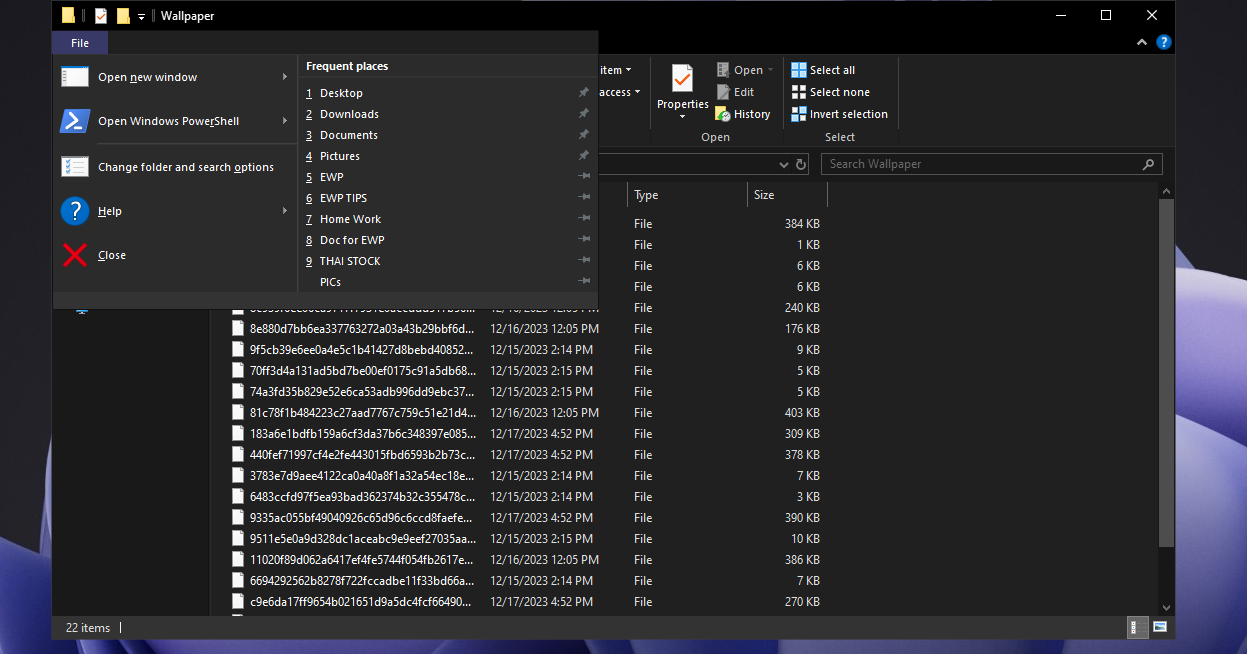Pin Home Work to Frequent places list
Image resolution: width=1247 pixels, height=654 pixels.
(x=584, y=219)
